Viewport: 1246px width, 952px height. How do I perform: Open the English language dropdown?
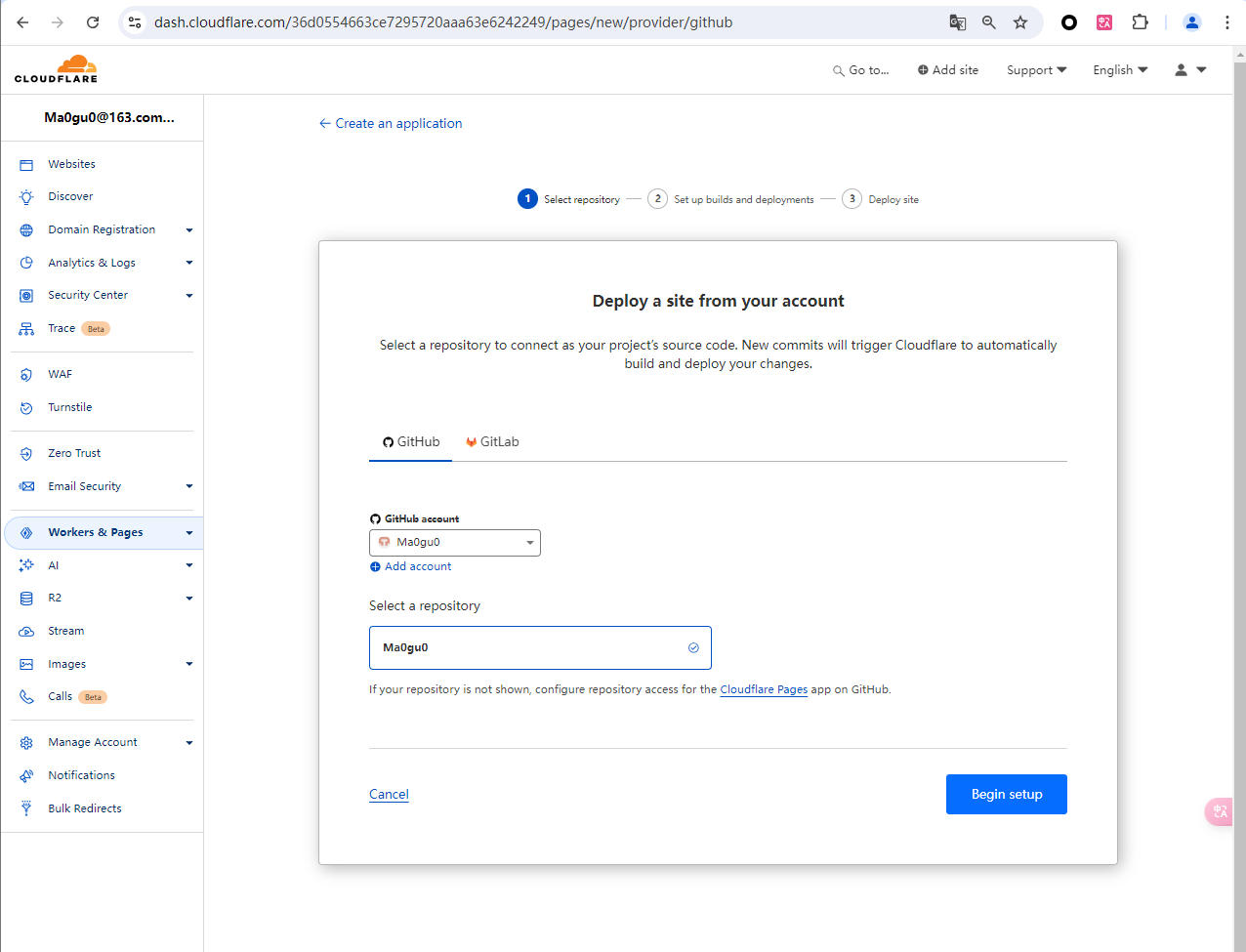[x=1120, y=70]
